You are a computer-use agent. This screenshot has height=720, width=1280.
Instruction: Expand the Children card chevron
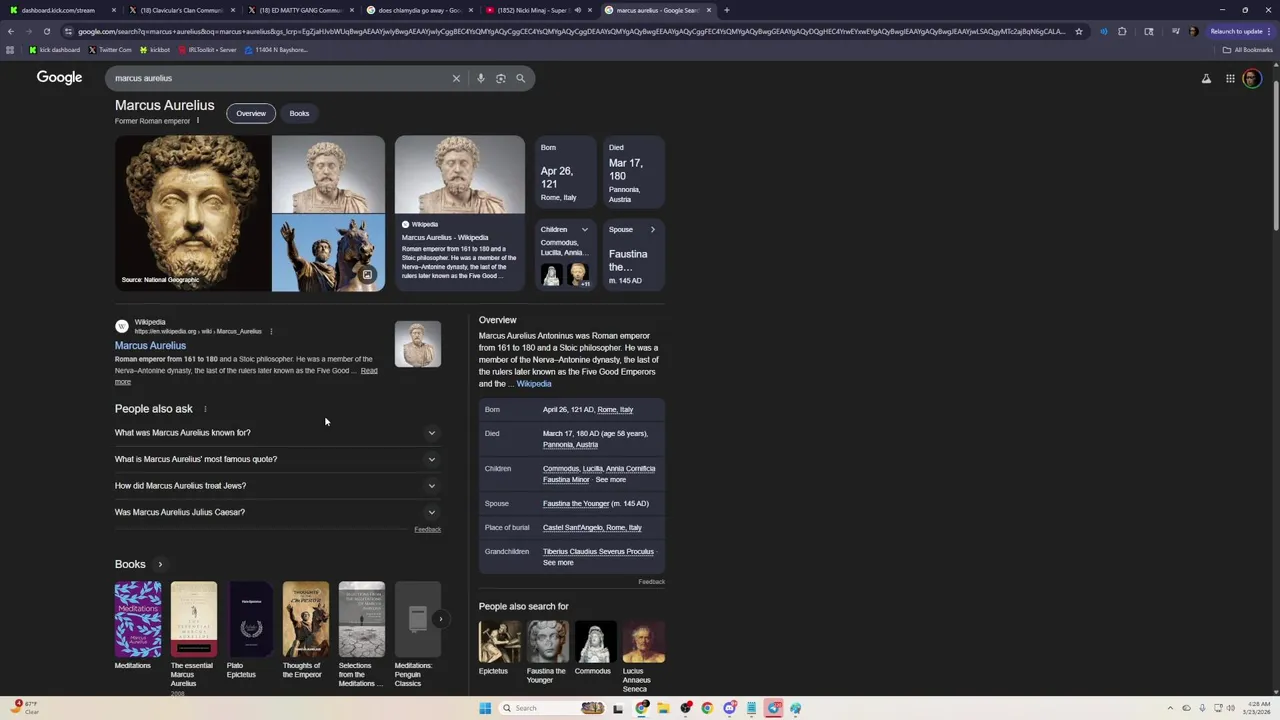(585, 230)
